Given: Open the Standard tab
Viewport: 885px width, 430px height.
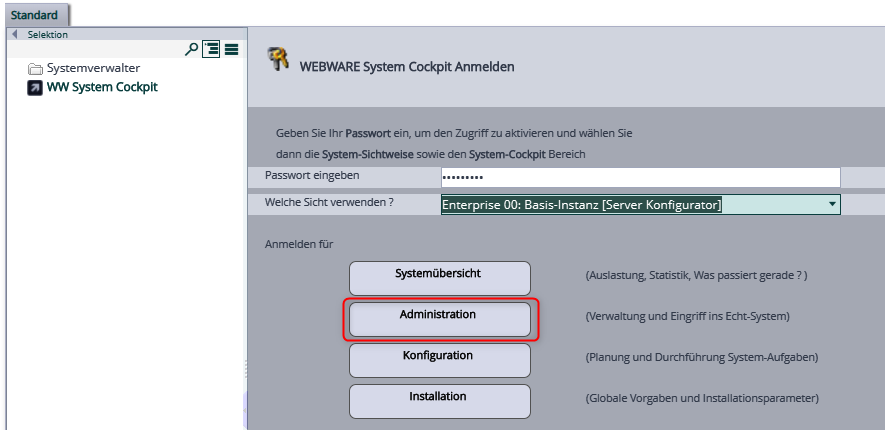Looking at the screenshot, I should pyautogui.click(x=35, y=15).
